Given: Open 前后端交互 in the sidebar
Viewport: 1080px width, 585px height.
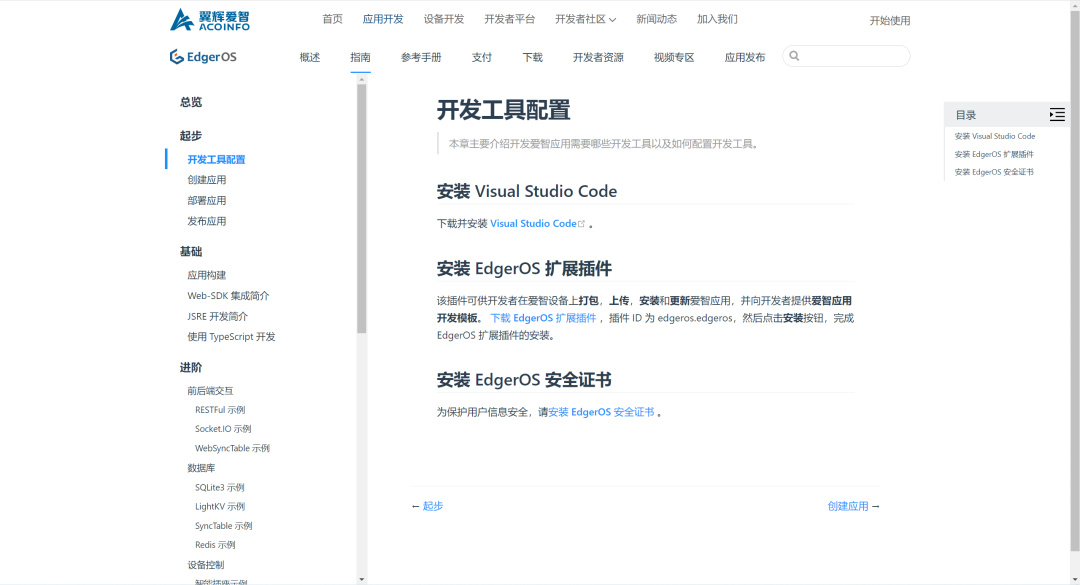Looking at the screenshot, I should (210, 391).
